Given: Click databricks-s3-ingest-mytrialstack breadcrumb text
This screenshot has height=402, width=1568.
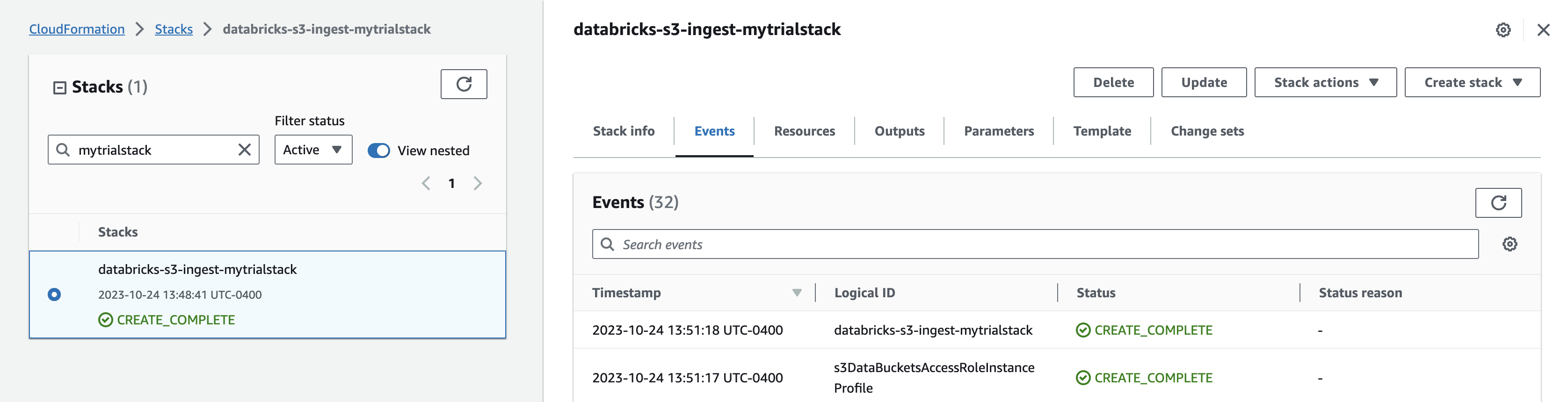Looking at the screenshot, I should [326, 29].
